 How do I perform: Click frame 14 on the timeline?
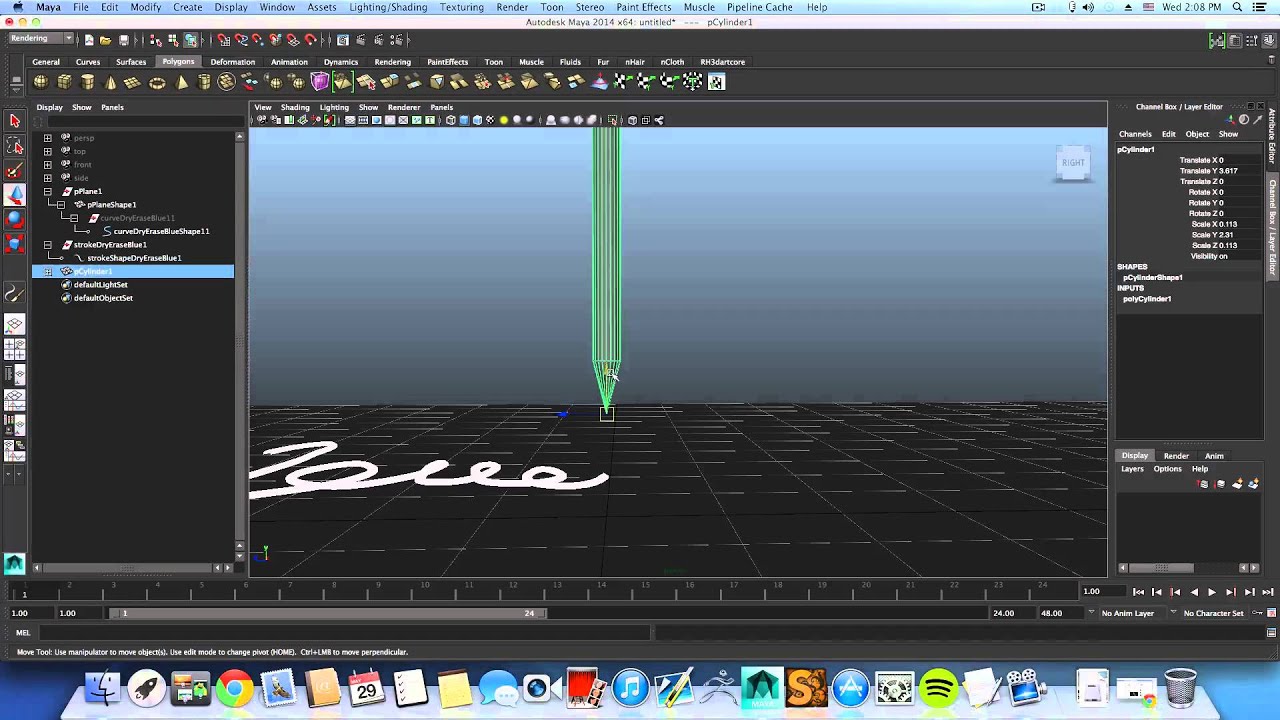(601, 590)
